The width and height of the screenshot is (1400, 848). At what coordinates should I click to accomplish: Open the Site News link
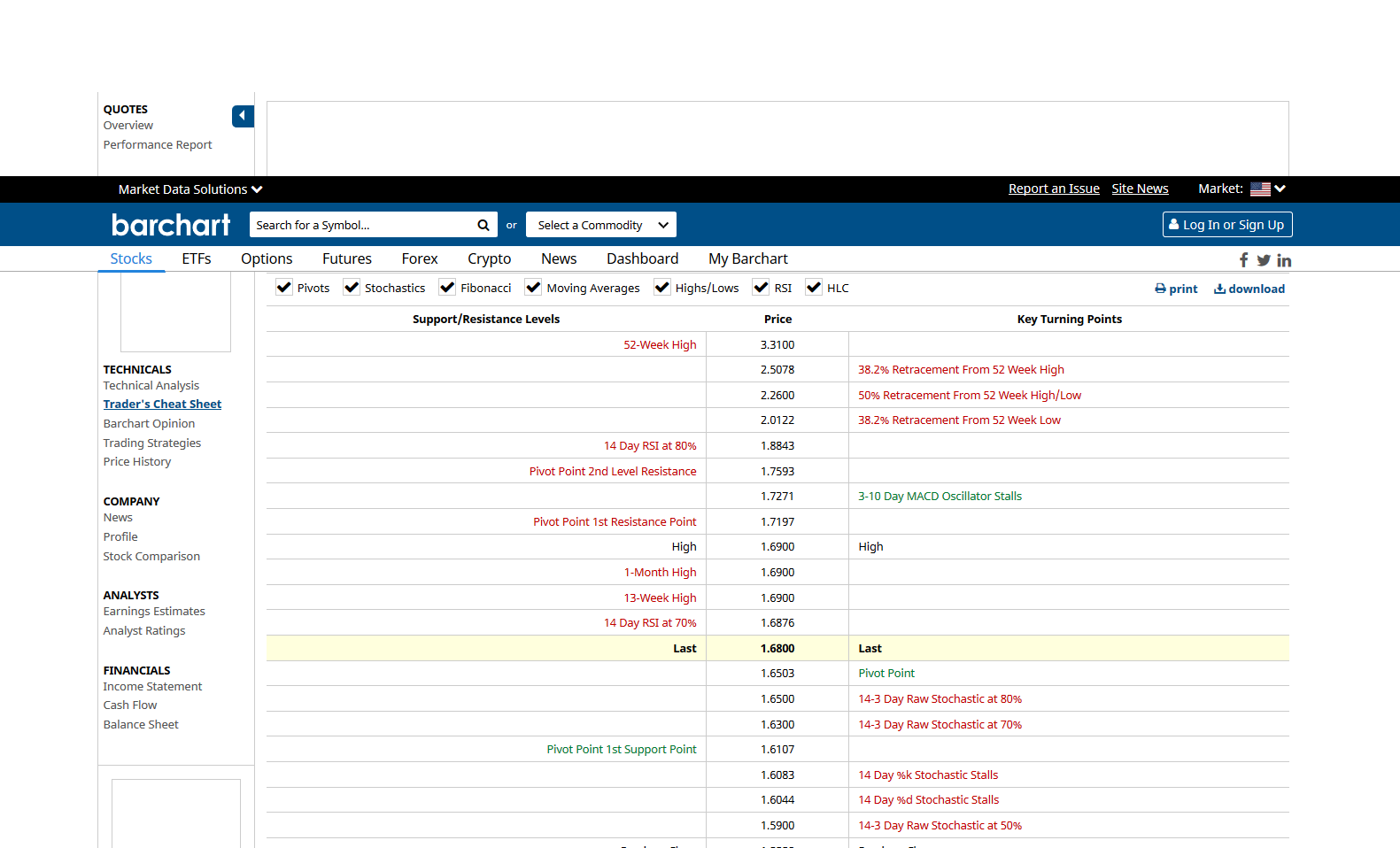coord(1141,189)
